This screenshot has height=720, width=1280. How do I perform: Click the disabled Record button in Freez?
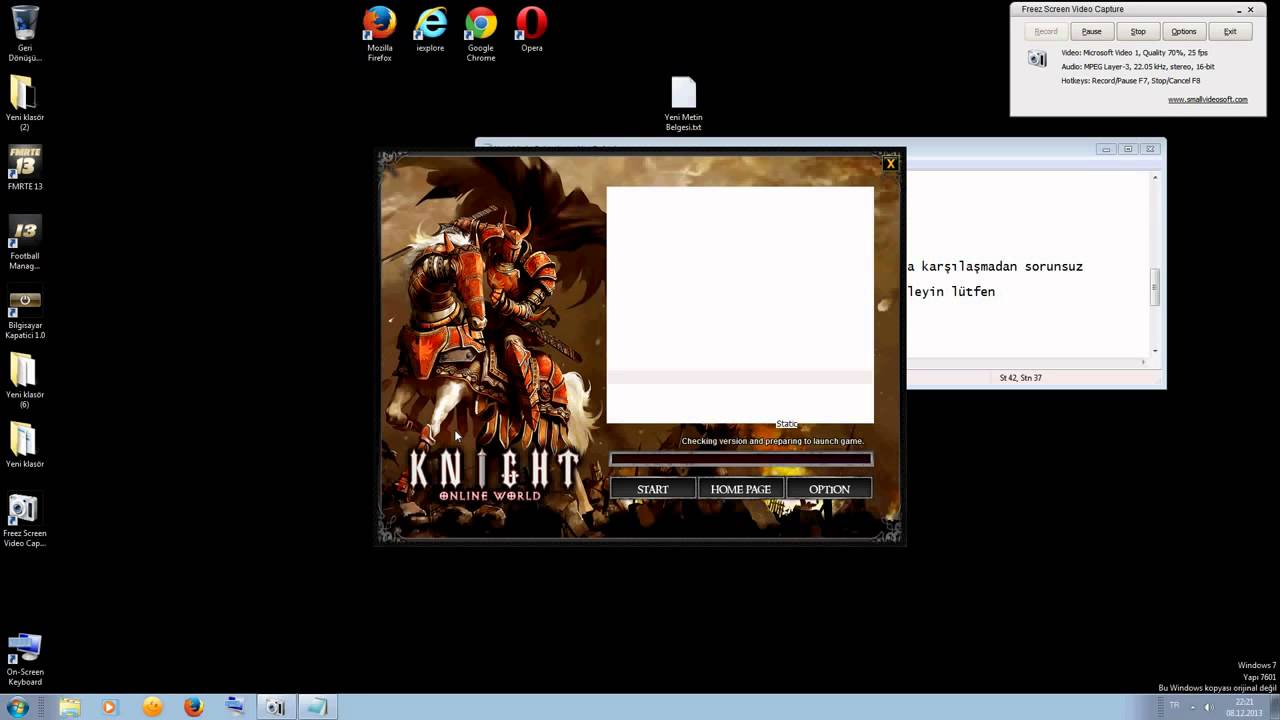tap(1046, 31)
